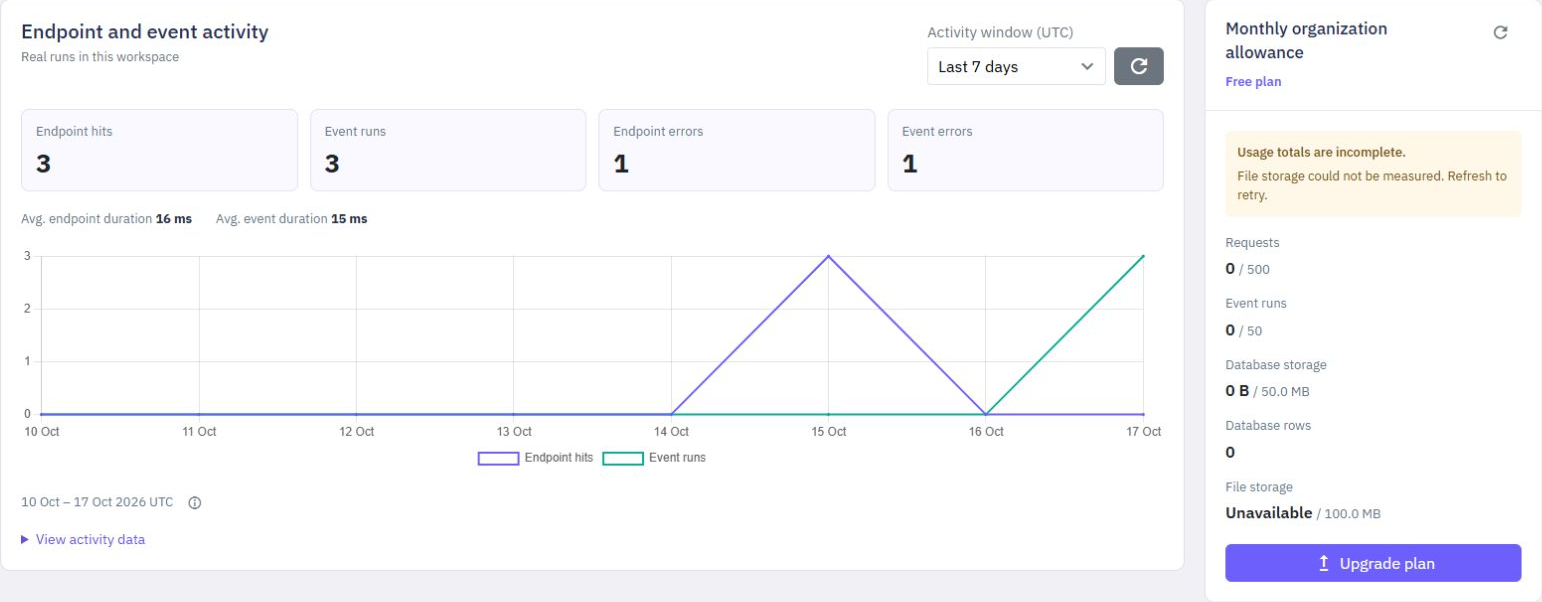This screenshot has width=1542, height=602.
Task: Select the Event errors stat card
Action: click(1026, 150)
